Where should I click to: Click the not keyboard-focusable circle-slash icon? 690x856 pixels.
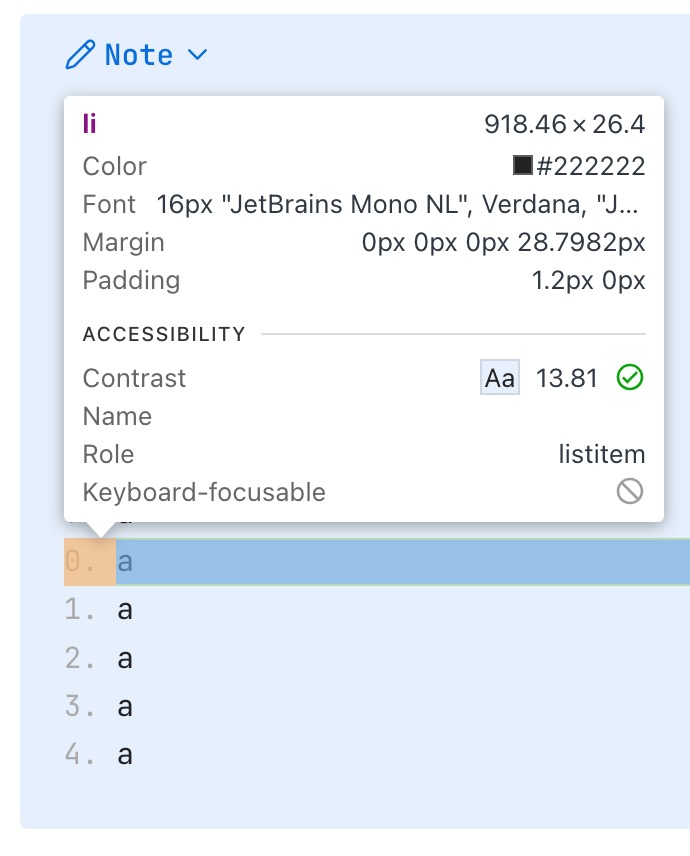click(630, 492)
